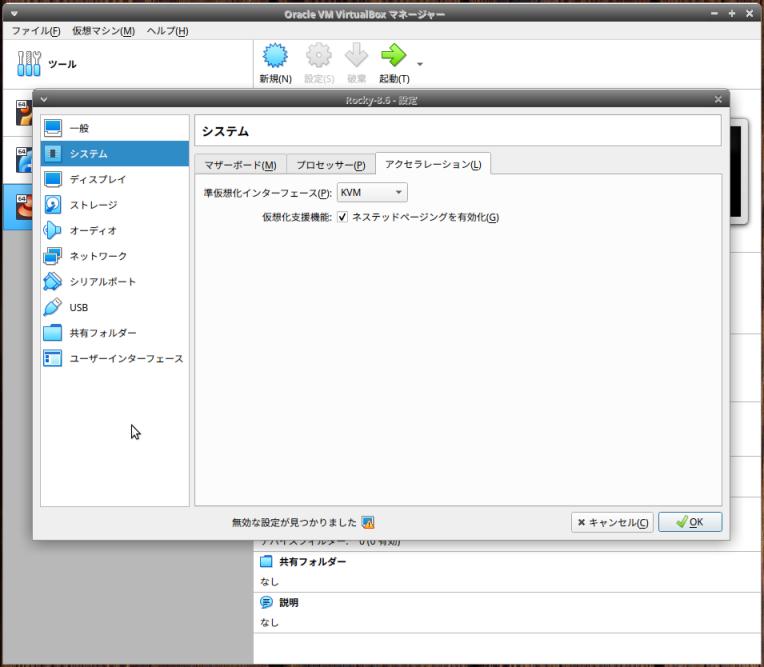Open the USB settings category

pos(115,307)
